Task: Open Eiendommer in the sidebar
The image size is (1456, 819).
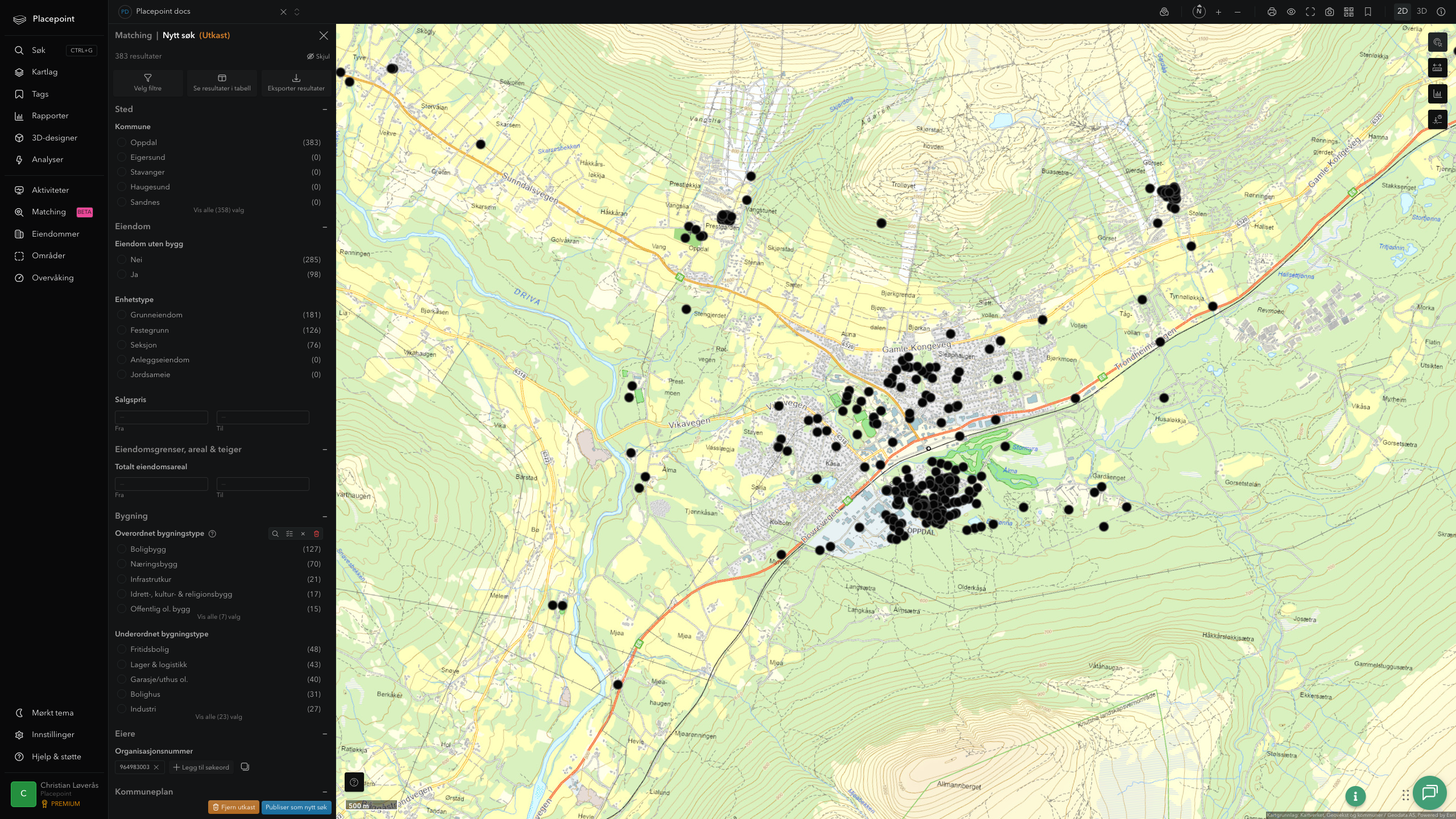Action: (55, 234)
